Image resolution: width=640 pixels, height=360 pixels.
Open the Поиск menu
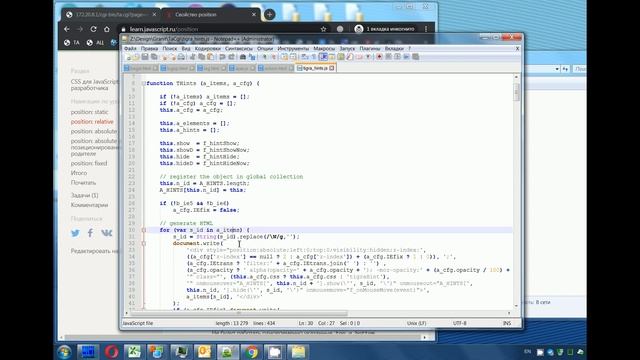tap(170, 49)
